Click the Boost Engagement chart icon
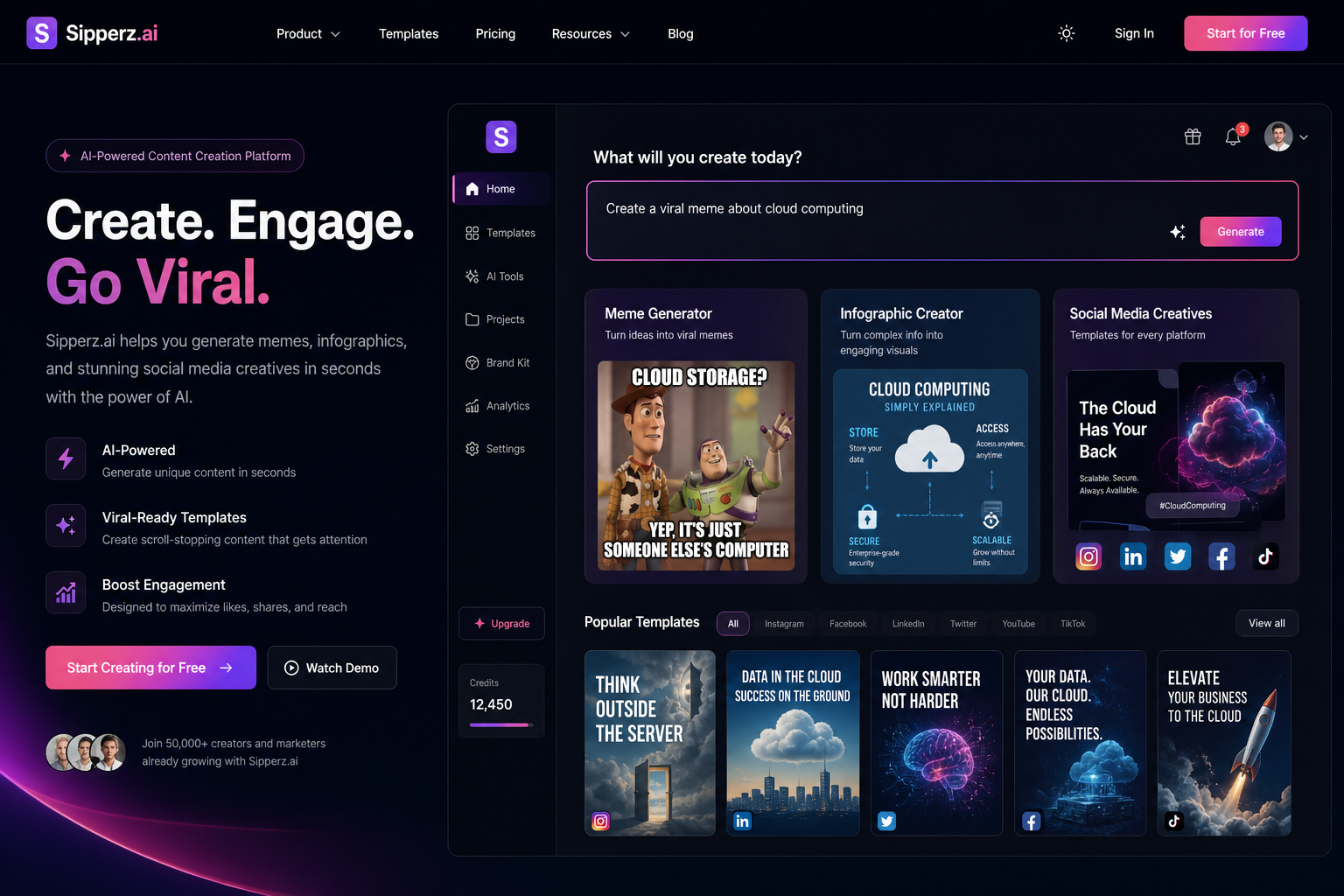 [x=66, y=592]
